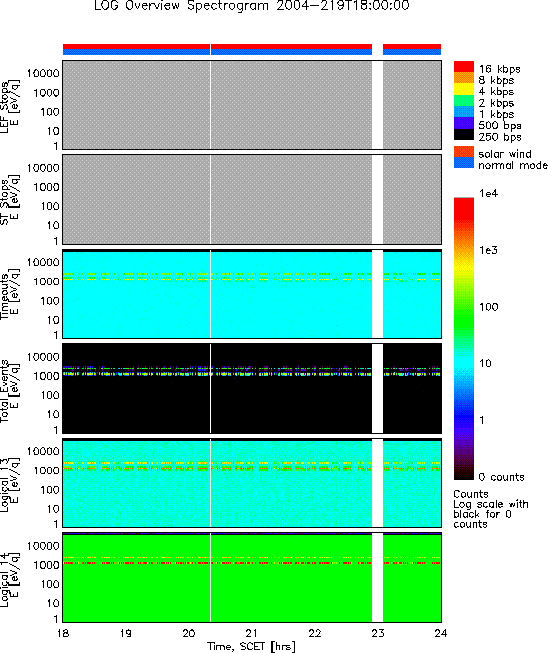Click the 16 kbps red legend swatch
Screen dimensions: 548x653
[x=463, y=67]
